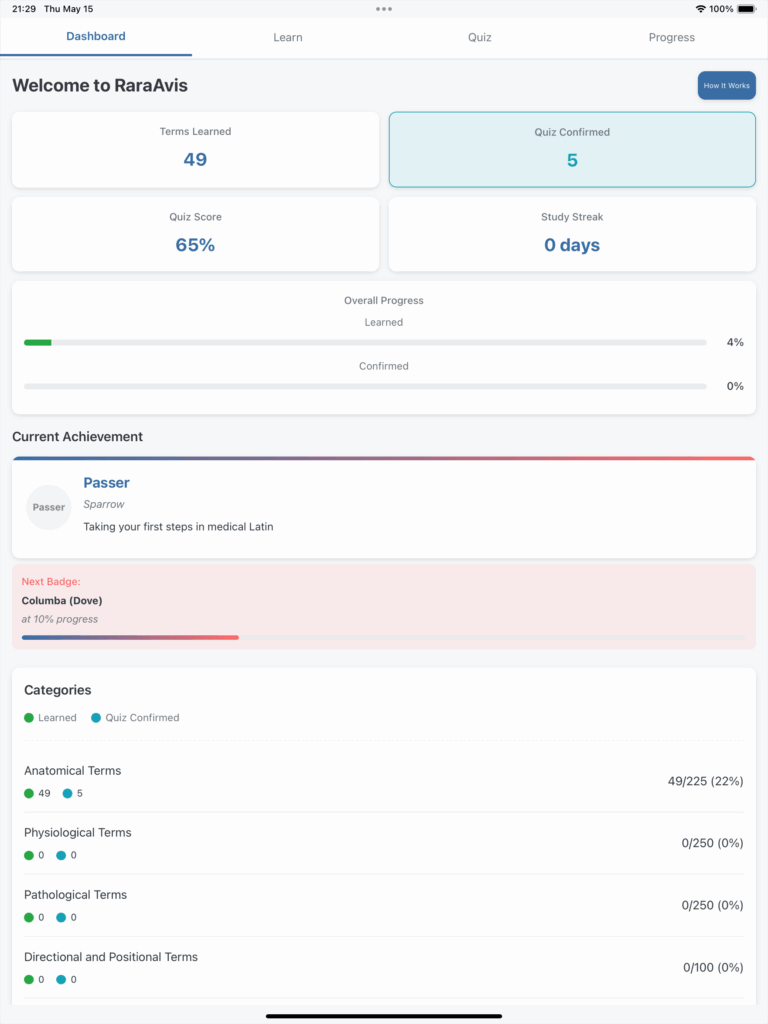This screenshot has height=1024, width=768.
Task: Switch to the Dashboard tab
Action: pos(96,37)
